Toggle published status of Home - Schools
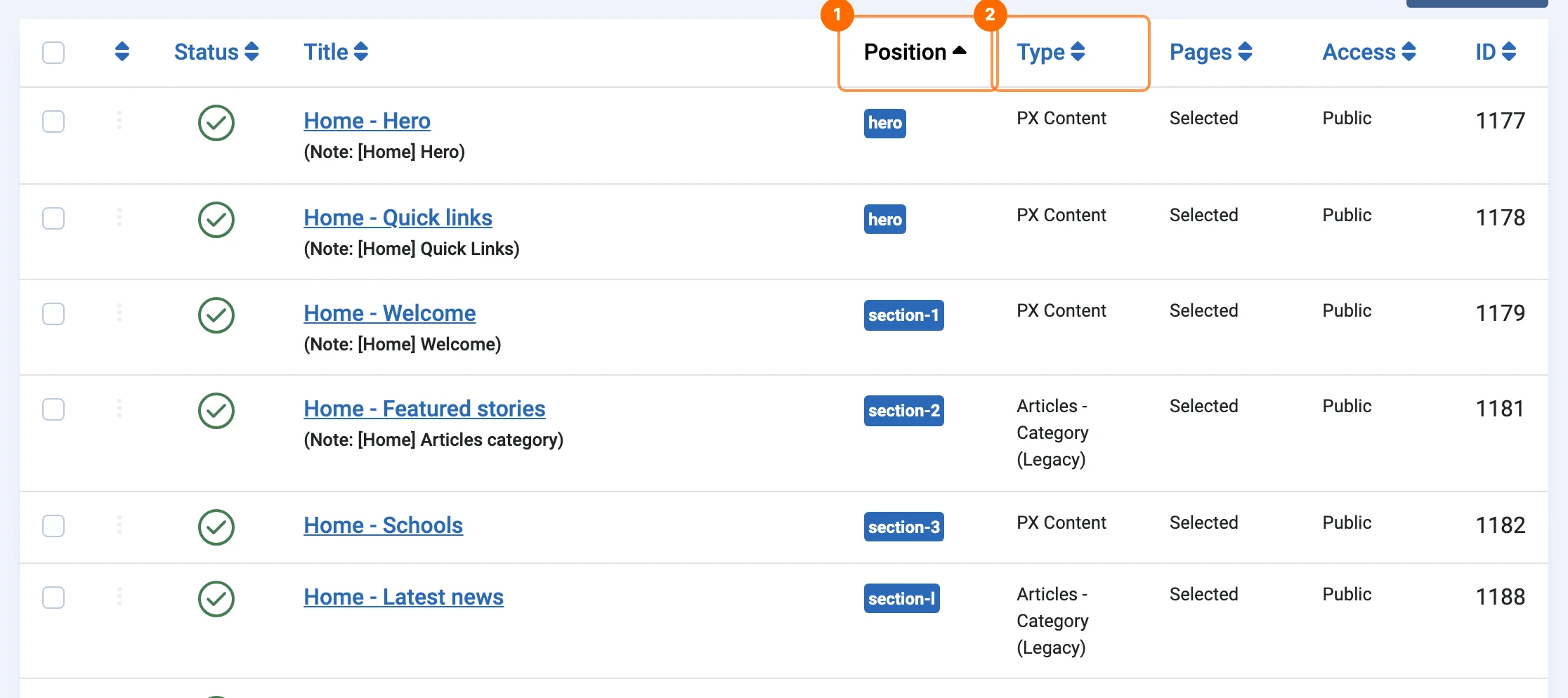The width and height of the screenshot is (1568, 698). pyautogui.click(x=216, y=527)
